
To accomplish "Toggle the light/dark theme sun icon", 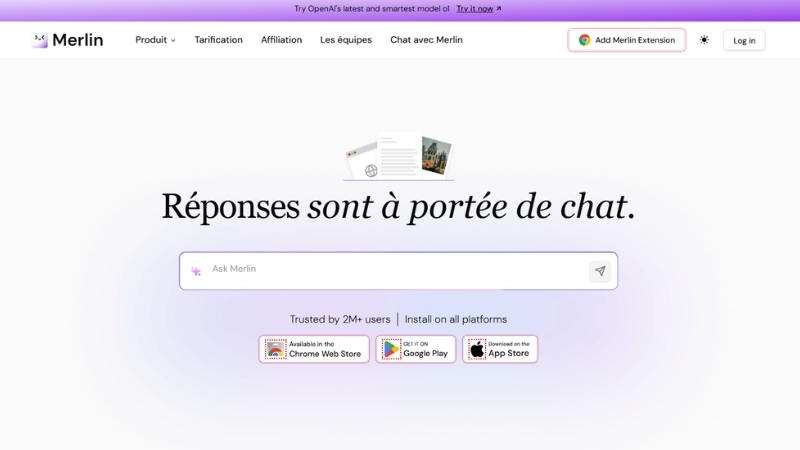I will coord(704,40).
